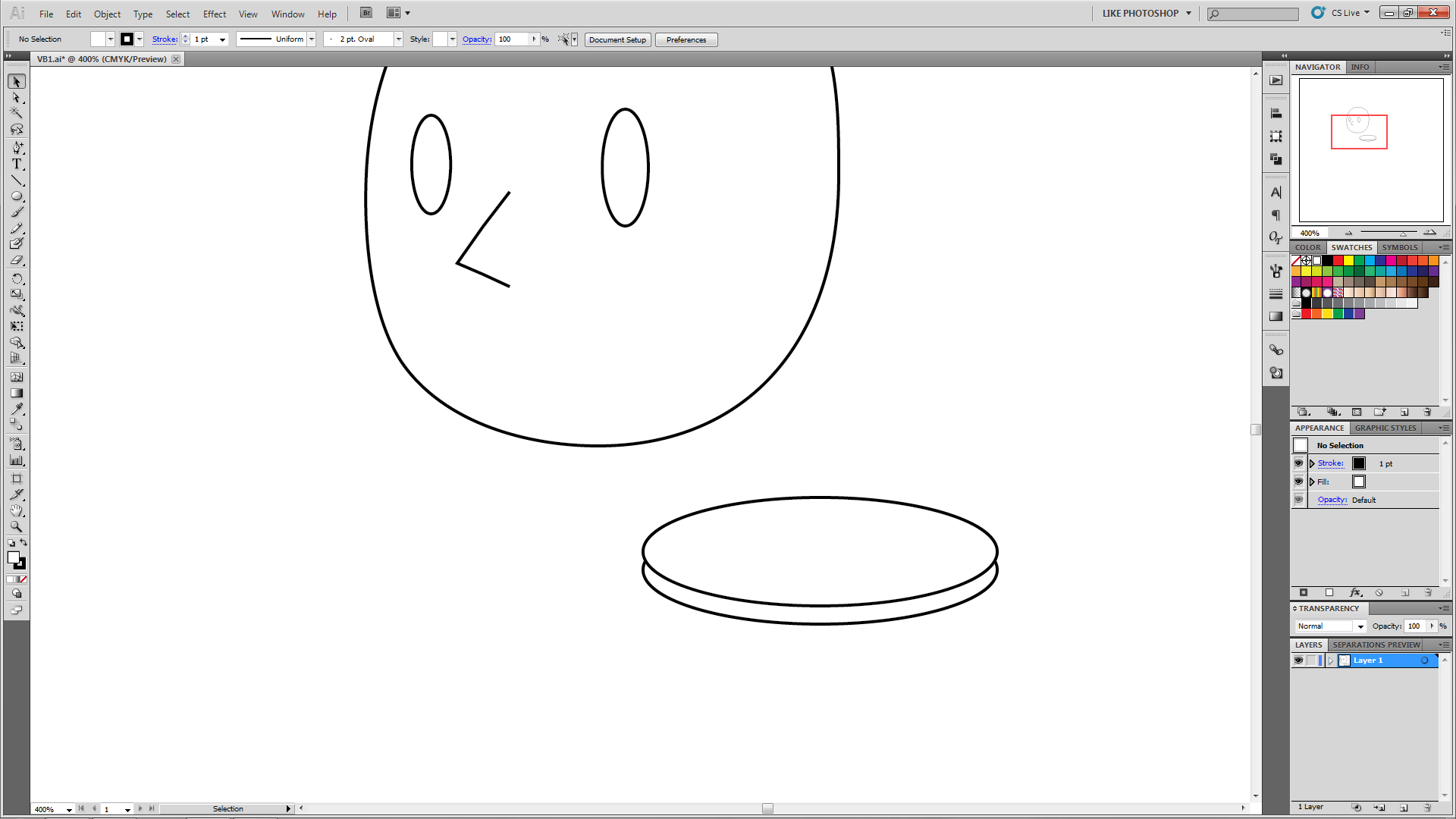Toggle Stroke visibility in Appearance panel

[1298, 463]
